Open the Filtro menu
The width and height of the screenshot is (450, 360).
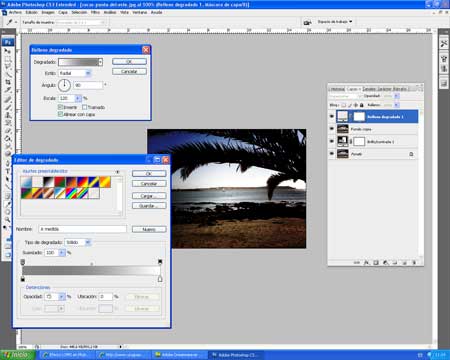(95, 12)
